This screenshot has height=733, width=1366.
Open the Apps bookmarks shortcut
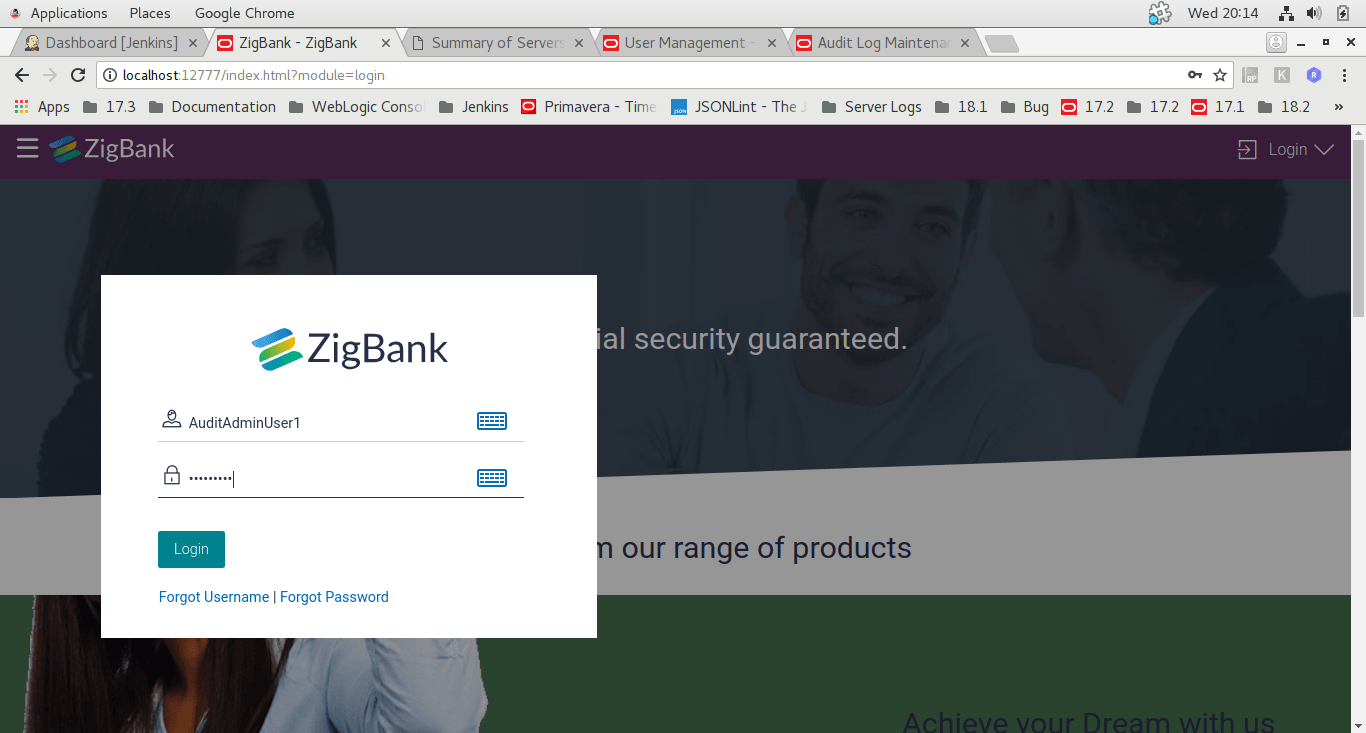[42, 107]
